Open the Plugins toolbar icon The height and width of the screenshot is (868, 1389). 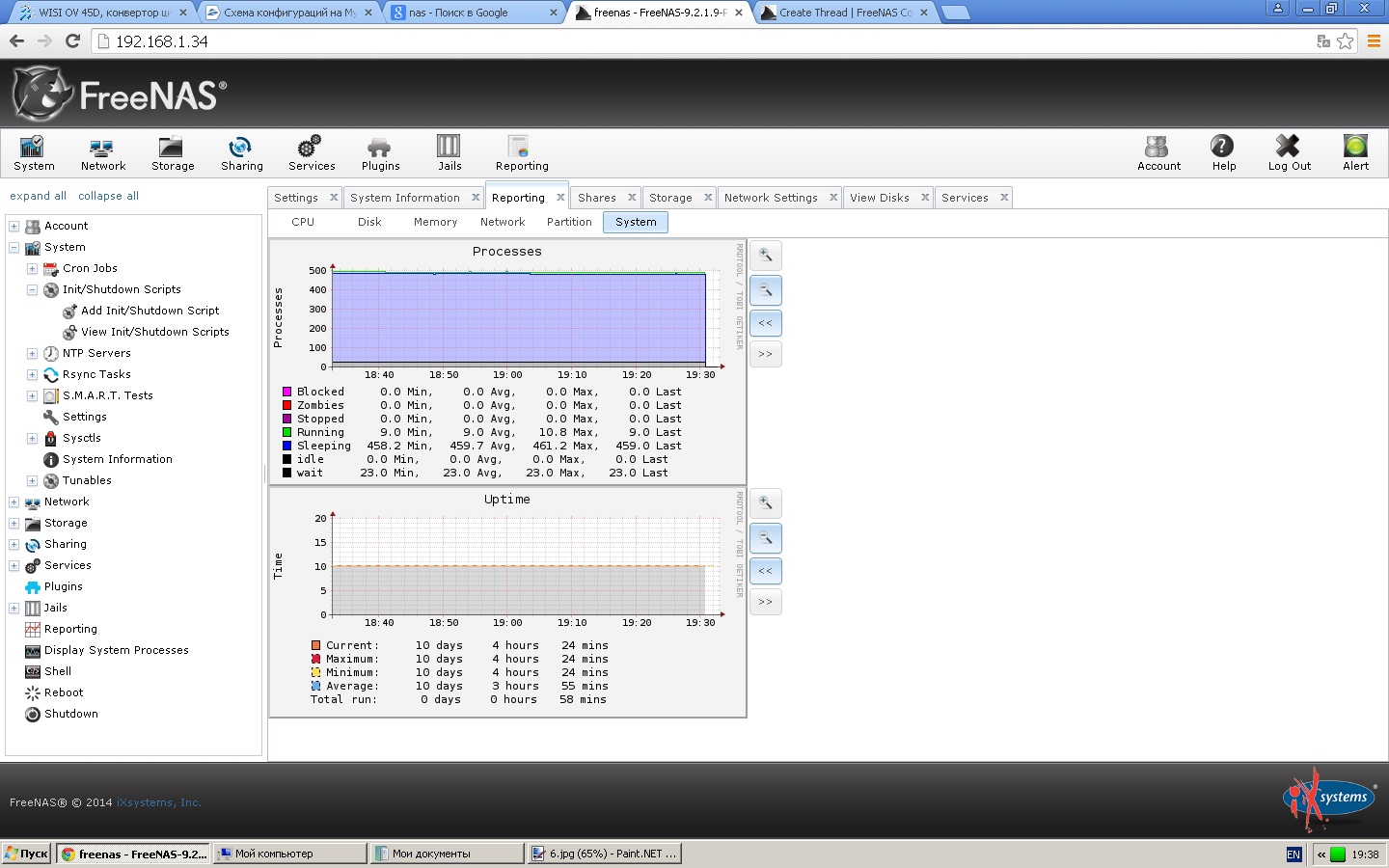click(x=380, y=152)
